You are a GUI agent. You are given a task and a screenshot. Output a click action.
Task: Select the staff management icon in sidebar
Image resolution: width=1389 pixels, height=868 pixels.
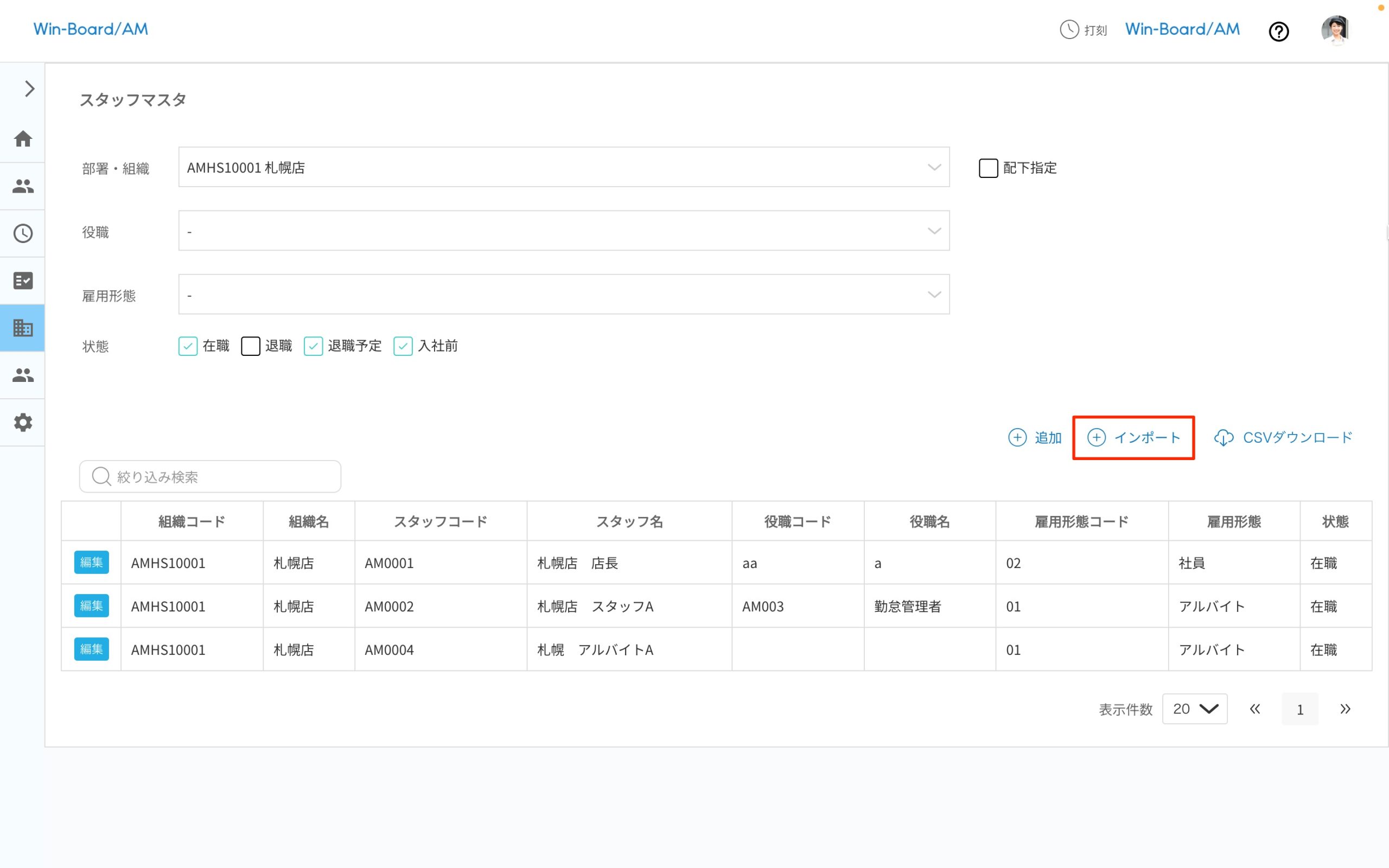pos(23,186)
